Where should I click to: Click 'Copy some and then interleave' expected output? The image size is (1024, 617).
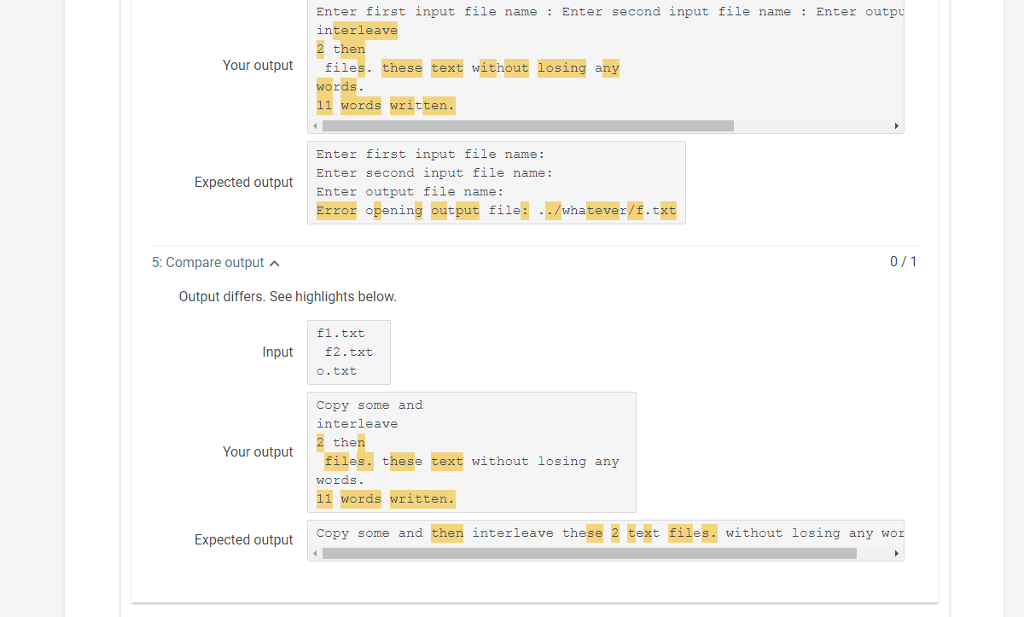tap(610, 533)
